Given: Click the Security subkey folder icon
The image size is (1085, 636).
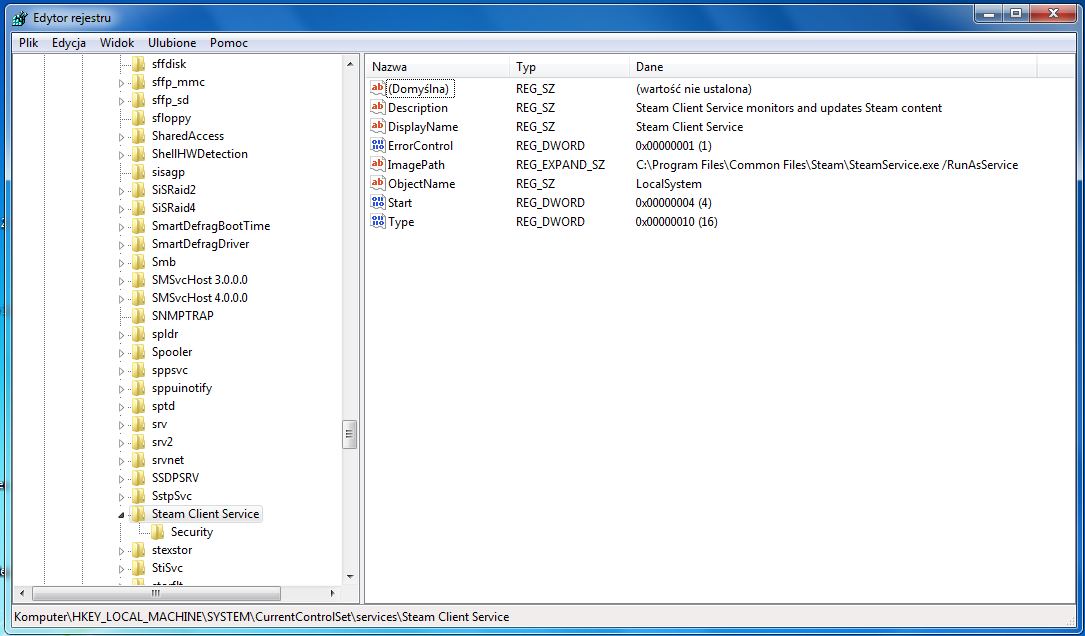Looking at the screenshot, I should pos(158,531).
